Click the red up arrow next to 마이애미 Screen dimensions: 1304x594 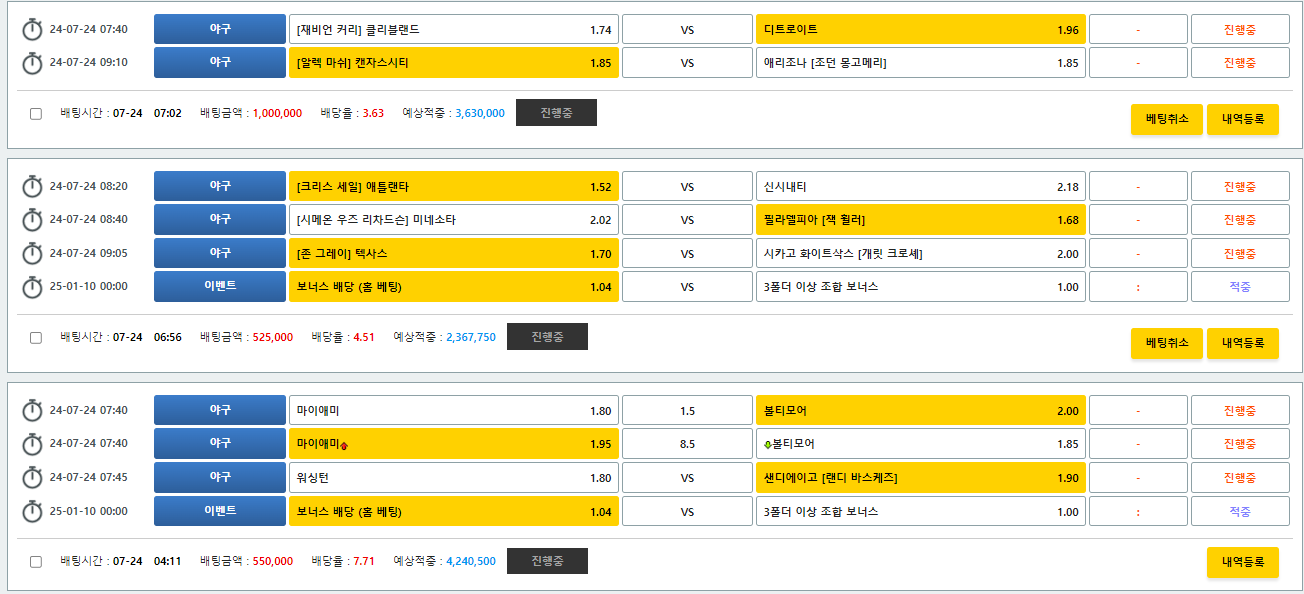click(x=344, y=445)
